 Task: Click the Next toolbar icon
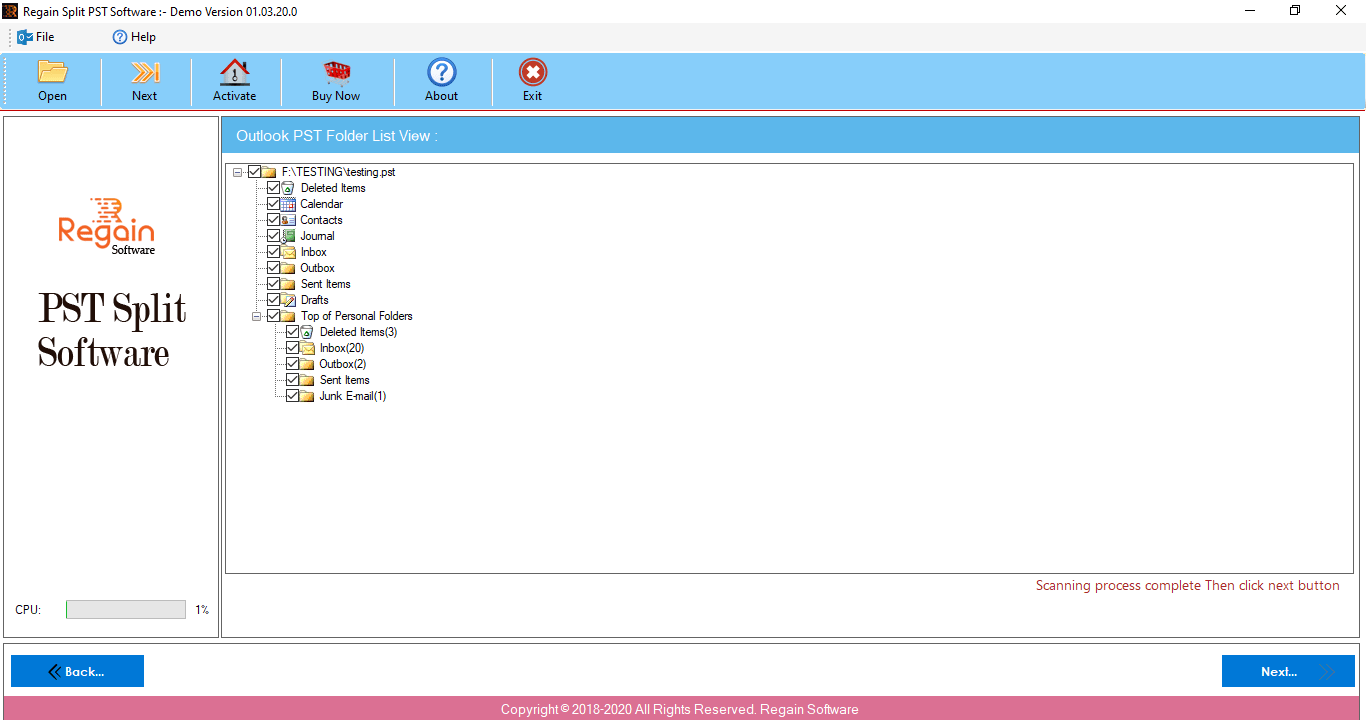[x=144, y=78]
